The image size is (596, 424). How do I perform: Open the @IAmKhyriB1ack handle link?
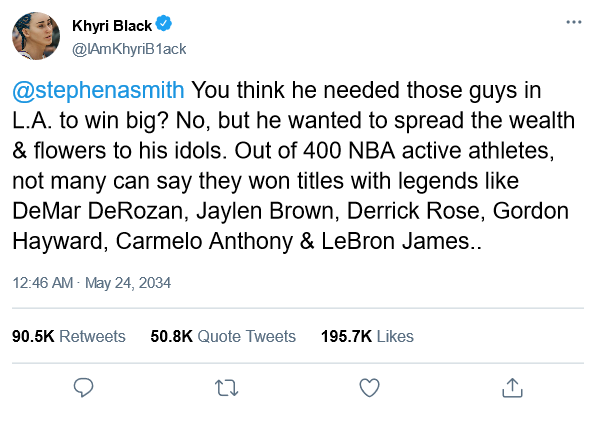pyautogui.click(x=129, y=49)
